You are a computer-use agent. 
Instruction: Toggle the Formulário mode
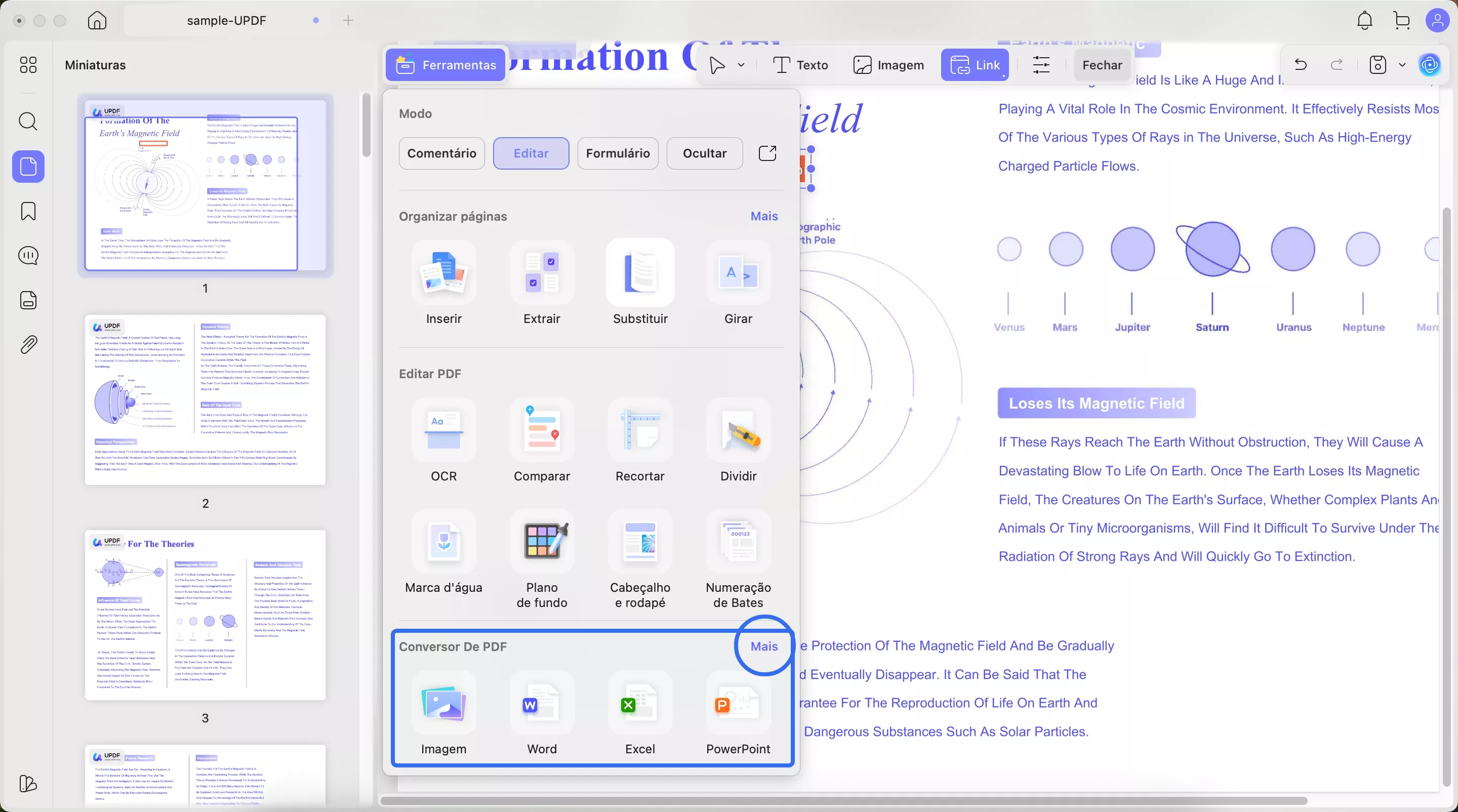[618, 153]
